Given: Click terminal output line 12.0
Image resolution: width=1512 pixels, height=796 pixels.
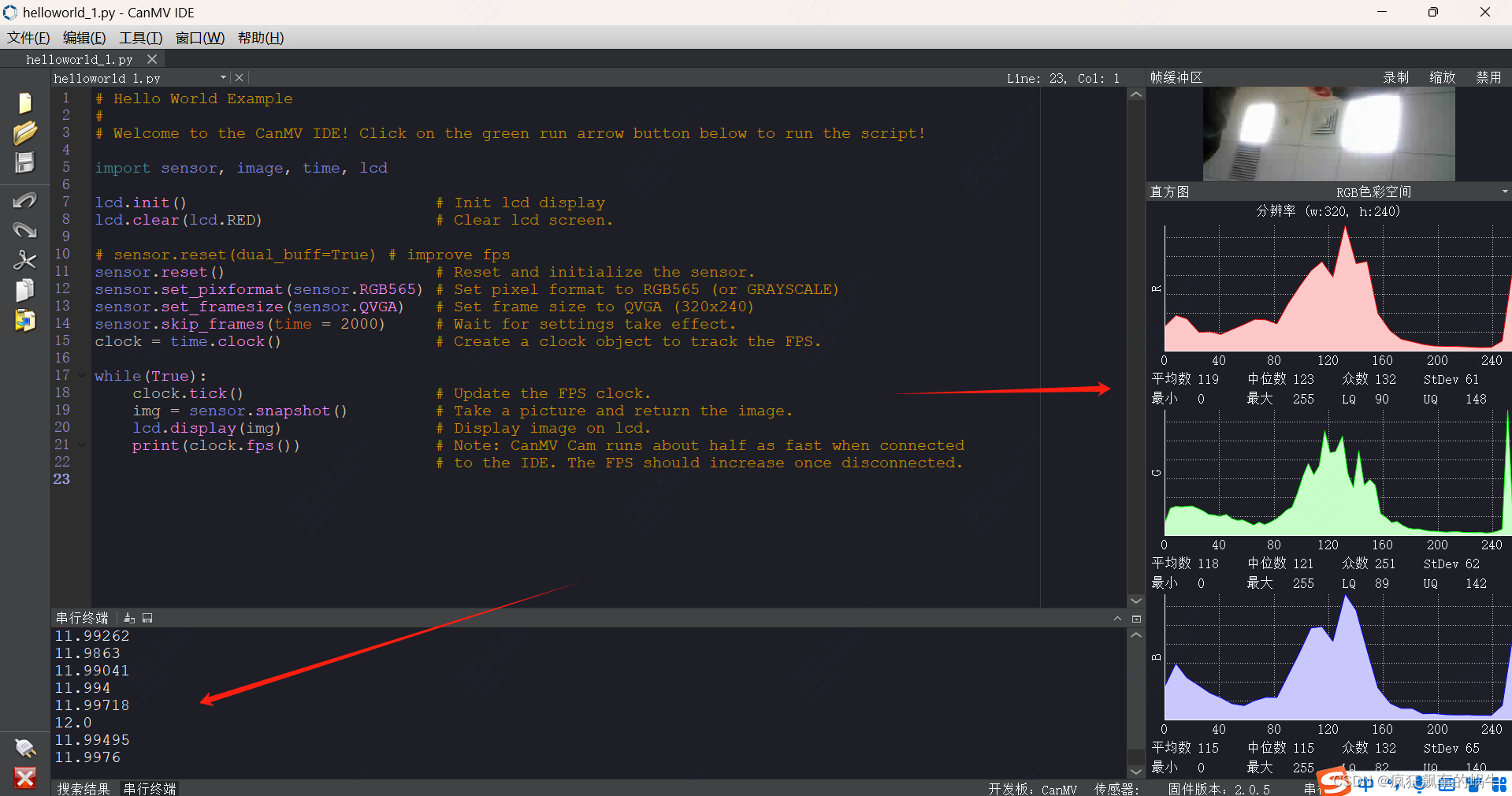Looking at the screenshot, I should 73,723.
